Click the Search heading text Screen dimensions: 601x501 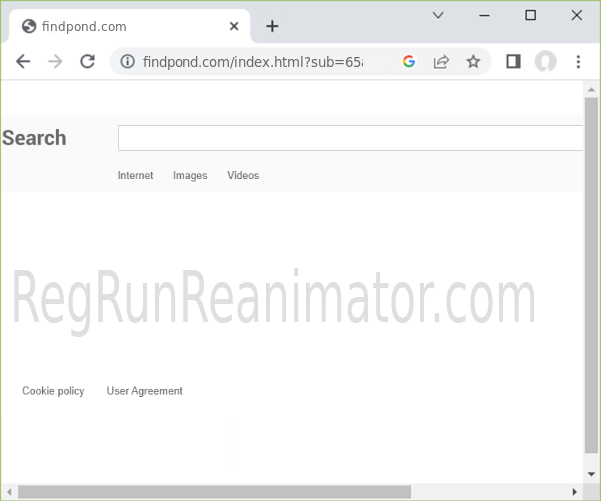34,138
